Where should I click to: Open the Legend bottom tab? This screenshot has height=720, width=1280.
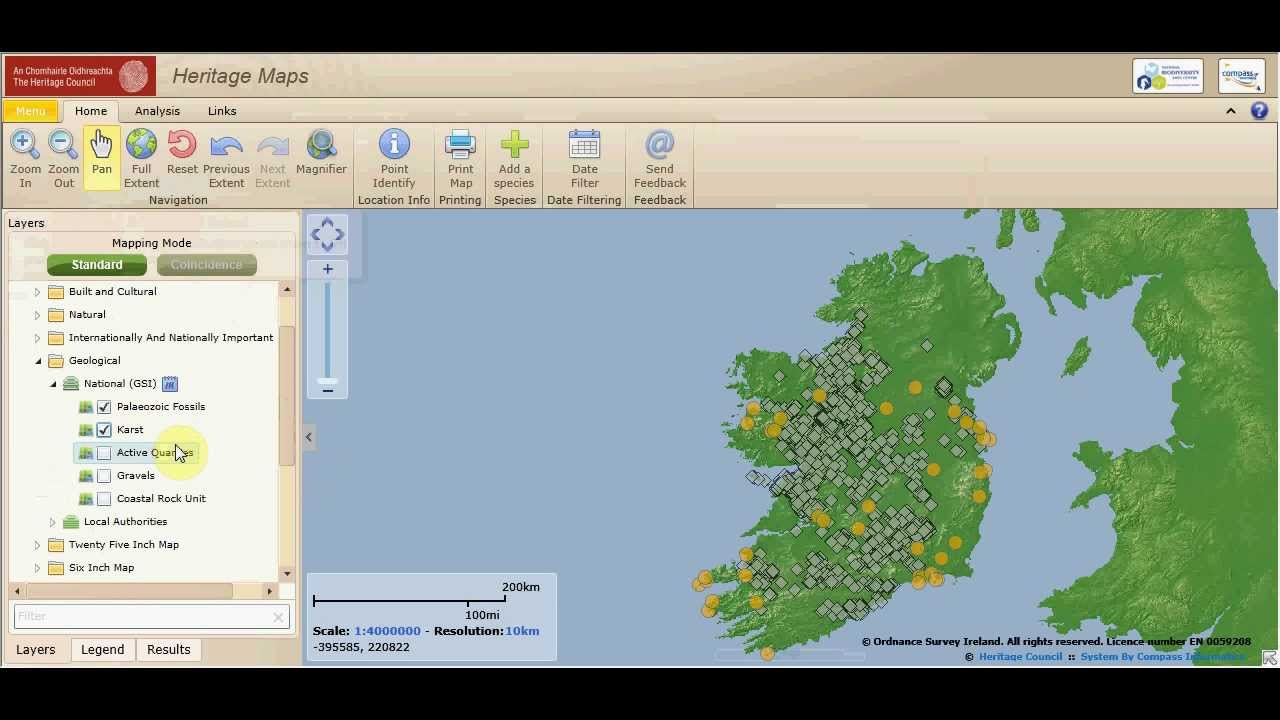pos(102,650)
